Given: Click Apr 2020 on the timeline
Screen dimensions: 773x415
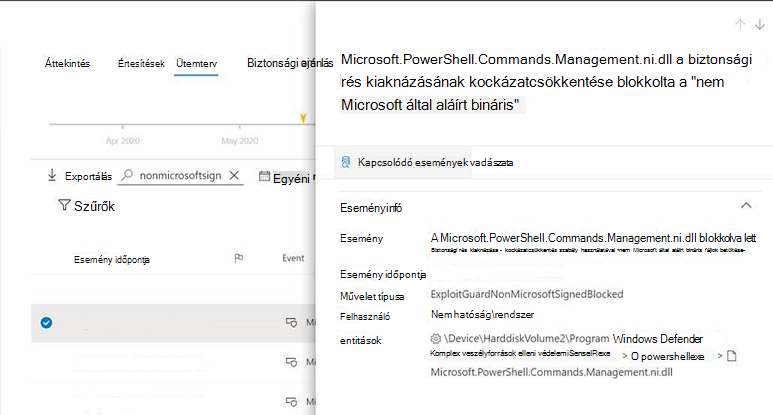Looking at the screenshot, I should tap(123, 141).
